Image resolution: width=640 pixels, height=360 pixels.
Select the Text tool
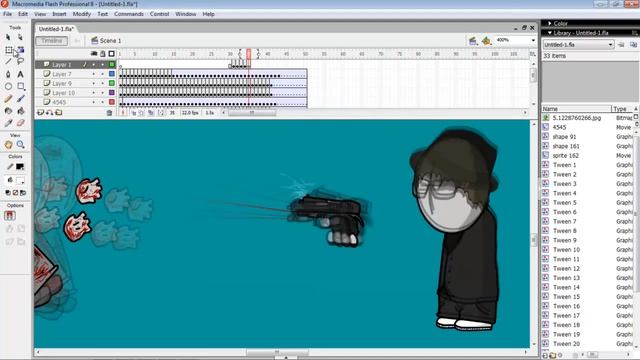[20, 74]
